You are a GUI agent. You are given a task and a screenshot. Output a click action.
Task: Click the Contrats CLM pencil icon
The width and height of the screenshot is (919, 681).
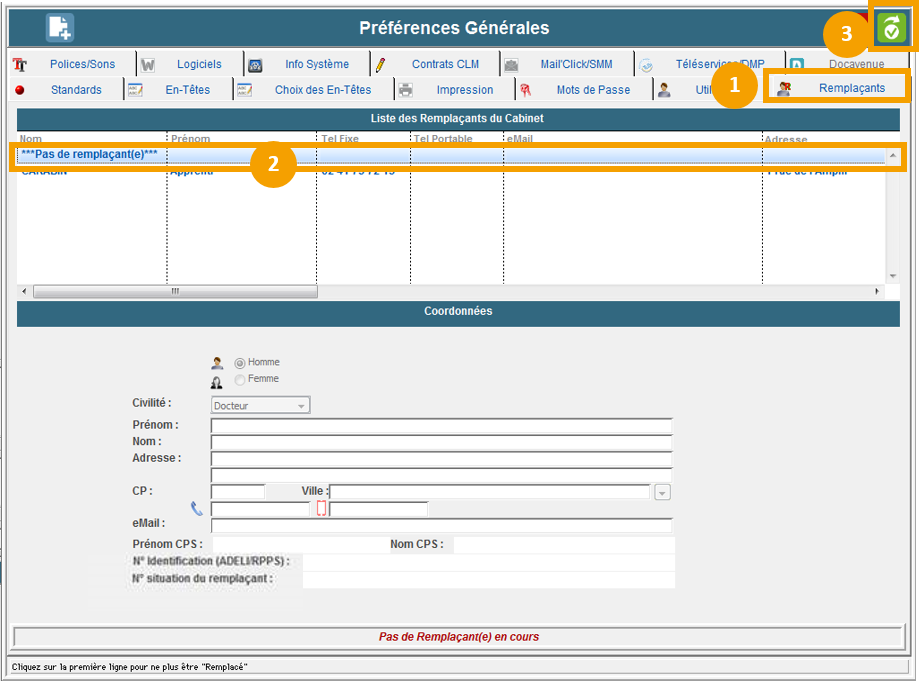coord(380,65)
